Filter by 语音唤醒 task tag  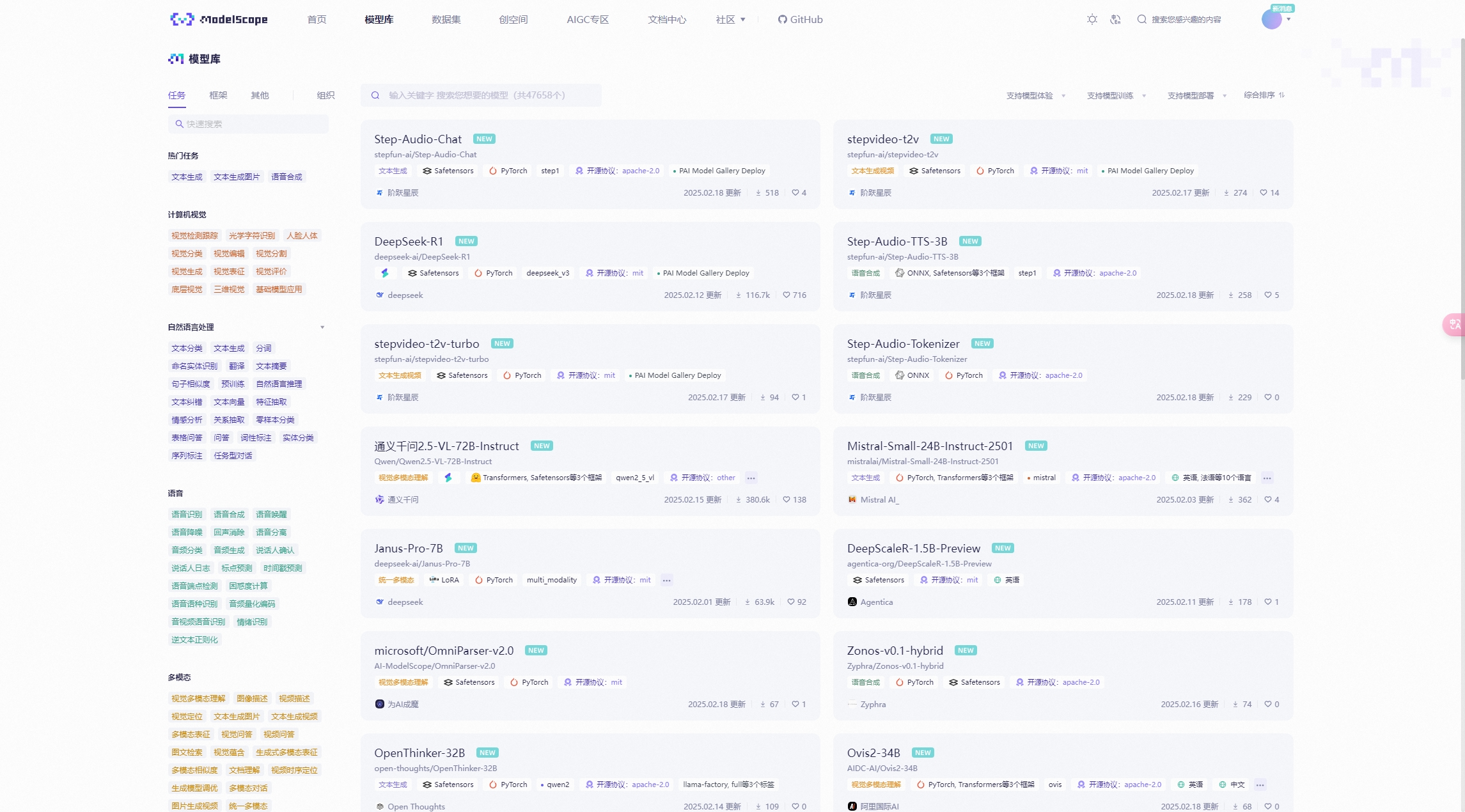(271, 515)
